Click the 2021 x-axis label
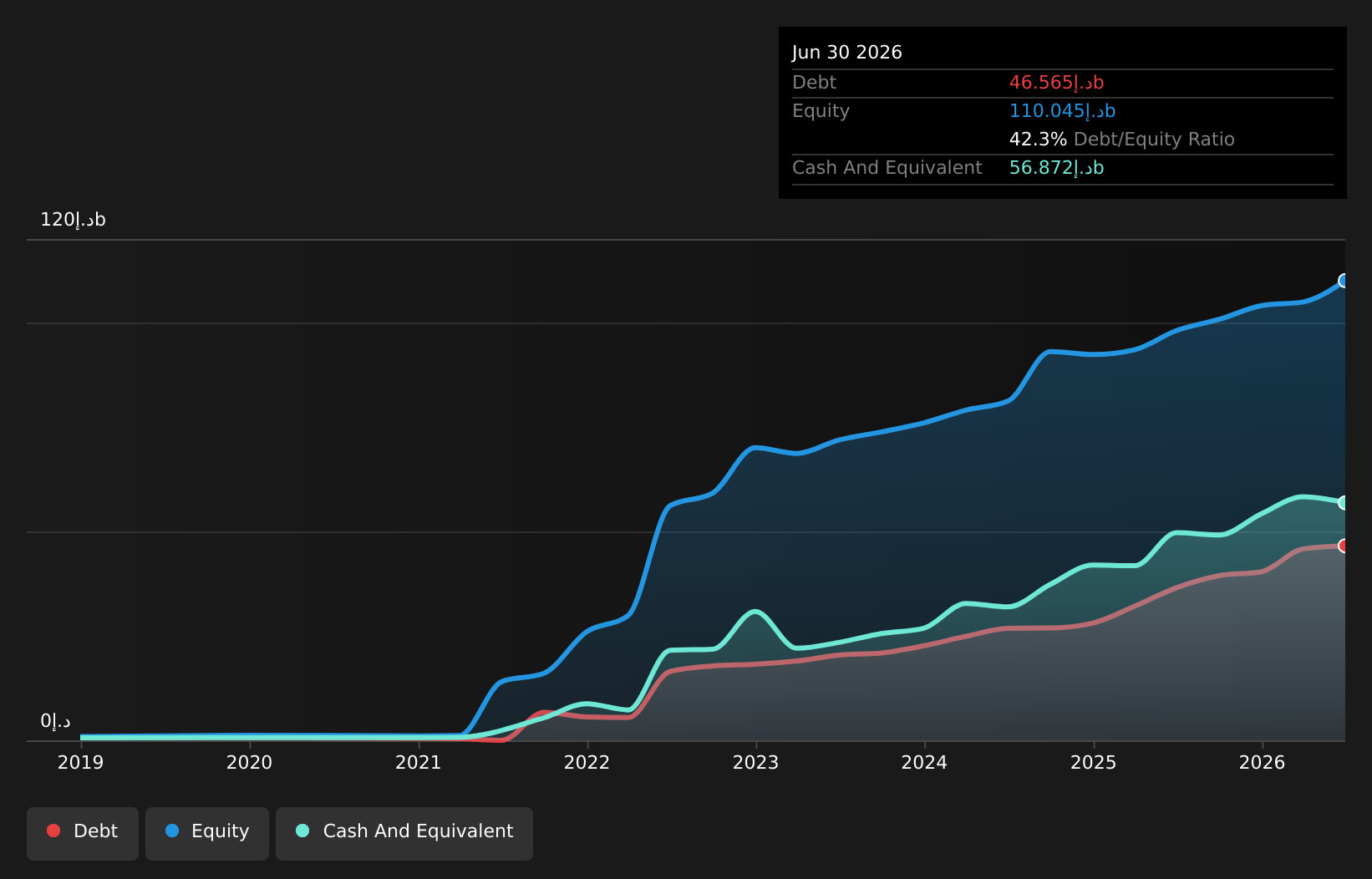The width and height of the screenshot is (1372, 879). 419,763
